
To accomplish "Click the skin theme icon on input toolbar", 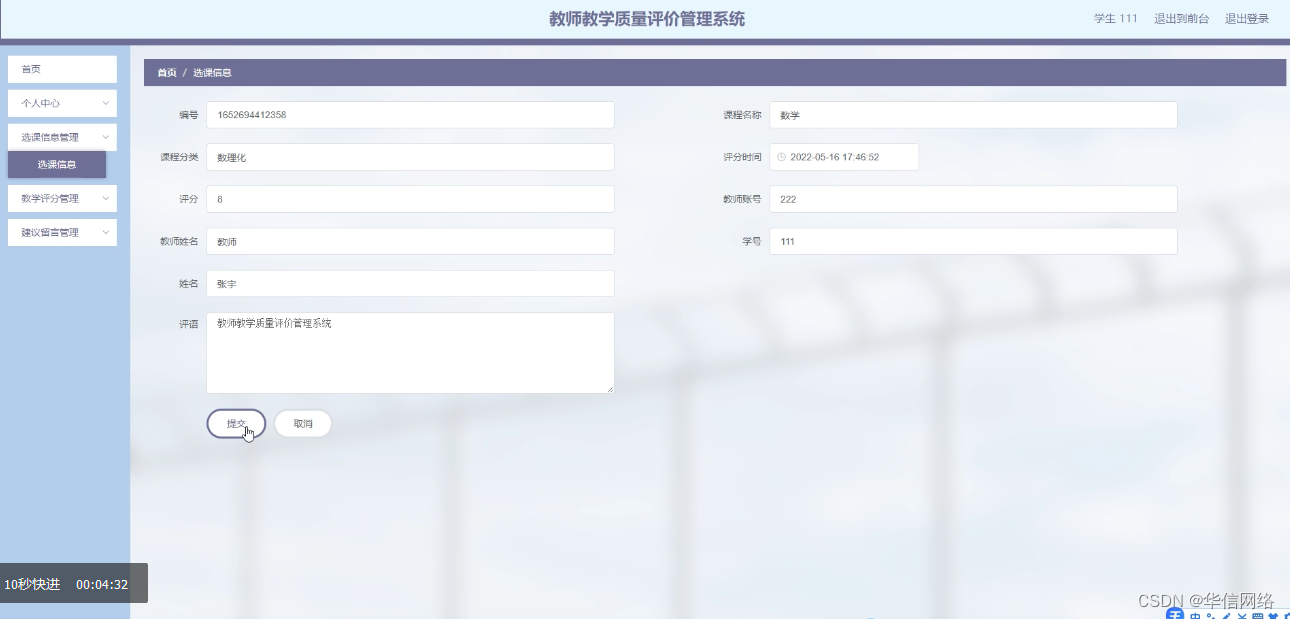I will (x=1275, y=614).
